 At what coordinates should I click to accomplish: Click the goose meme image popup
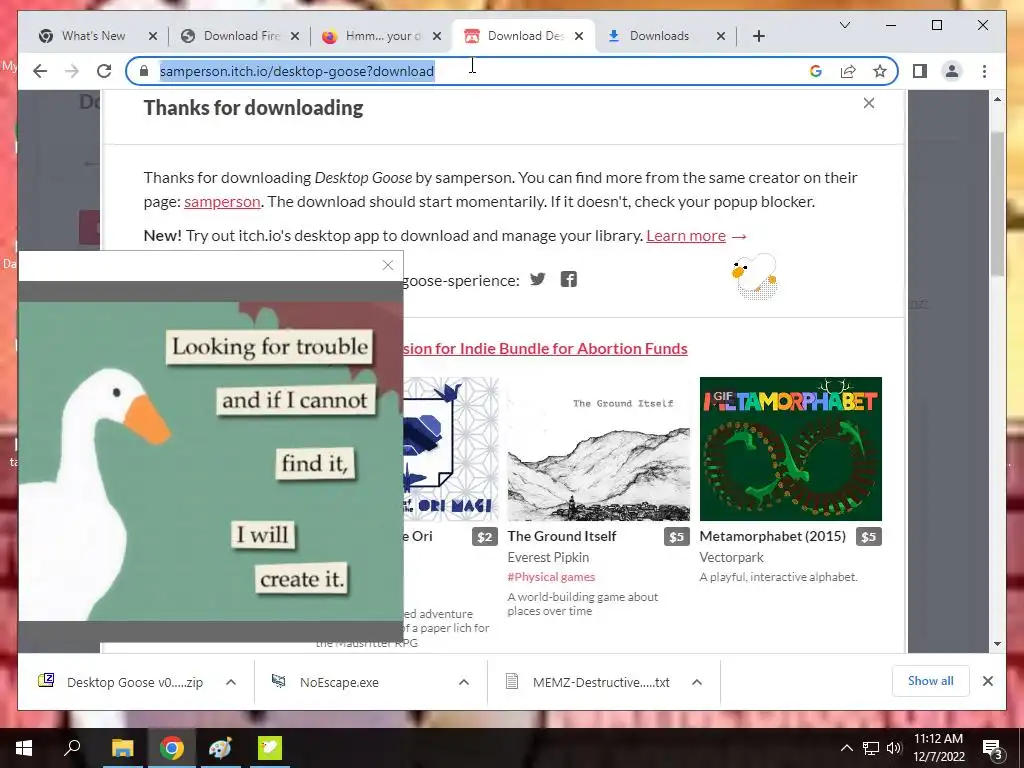coord(210,460)
